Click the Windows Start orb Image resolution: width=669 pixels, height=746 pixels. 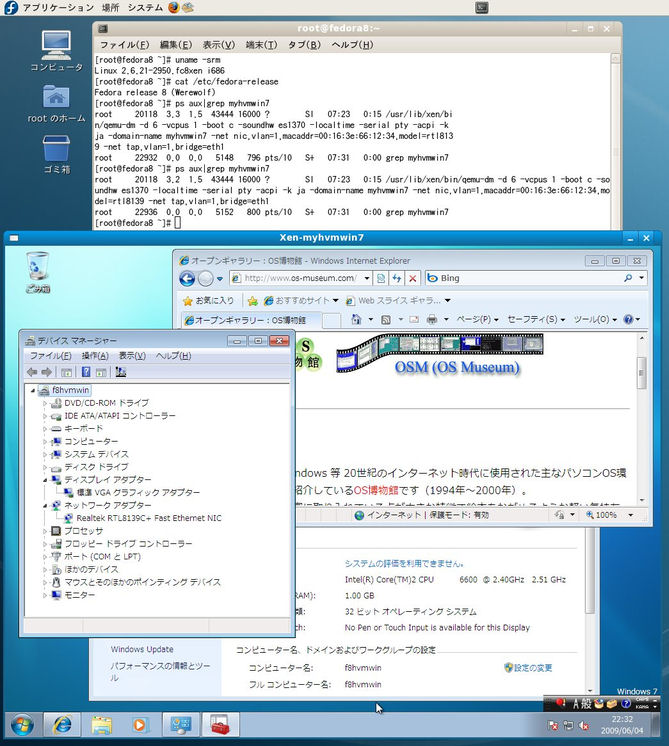click(22, 725)
